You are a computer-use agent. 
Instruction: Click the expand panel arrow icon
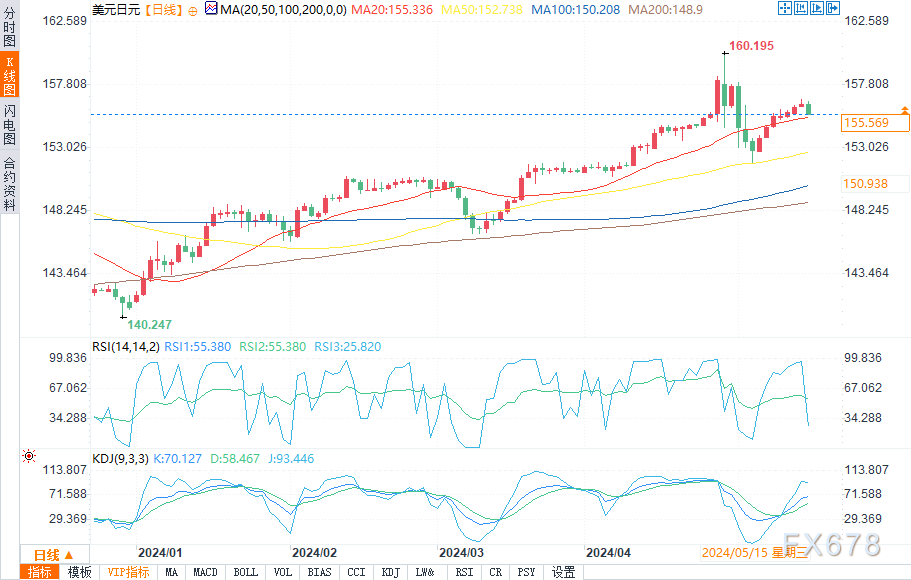point(833,8)
